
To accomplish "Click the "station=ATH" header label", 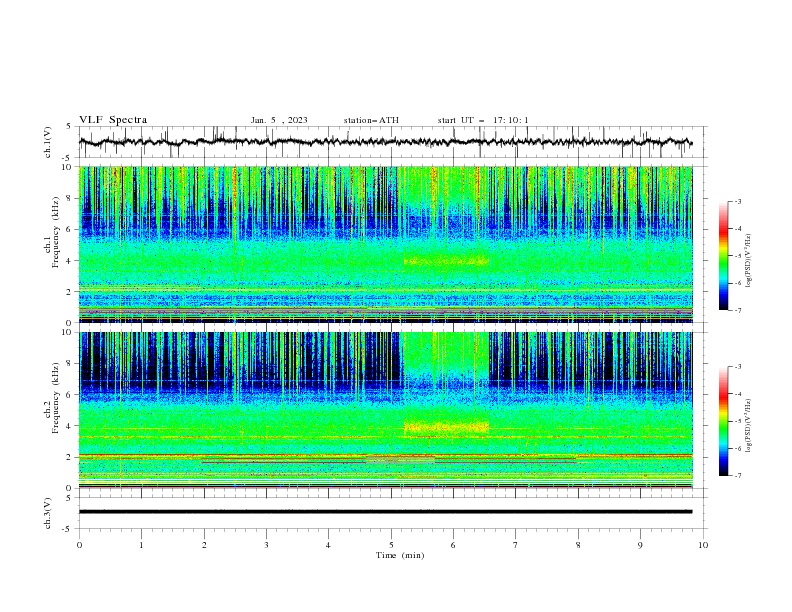I will click(371, 120).
